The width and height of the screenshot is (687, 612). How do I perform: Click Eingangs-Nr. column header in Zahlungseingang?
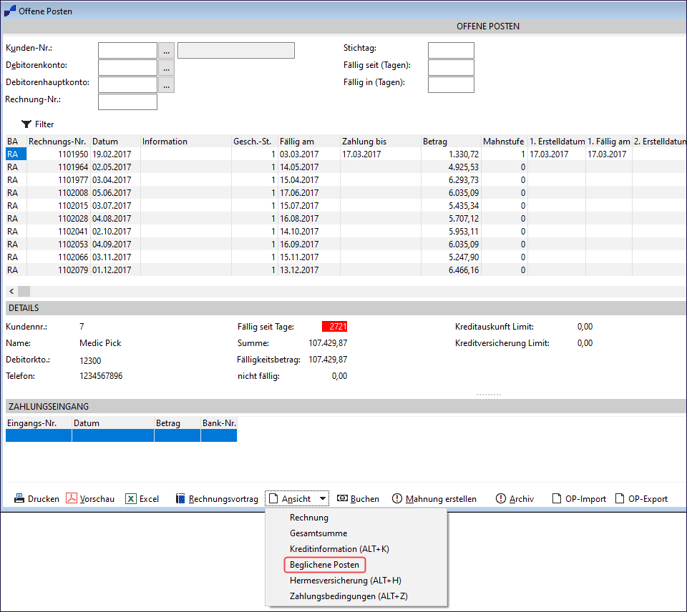(x=38, y=423)
